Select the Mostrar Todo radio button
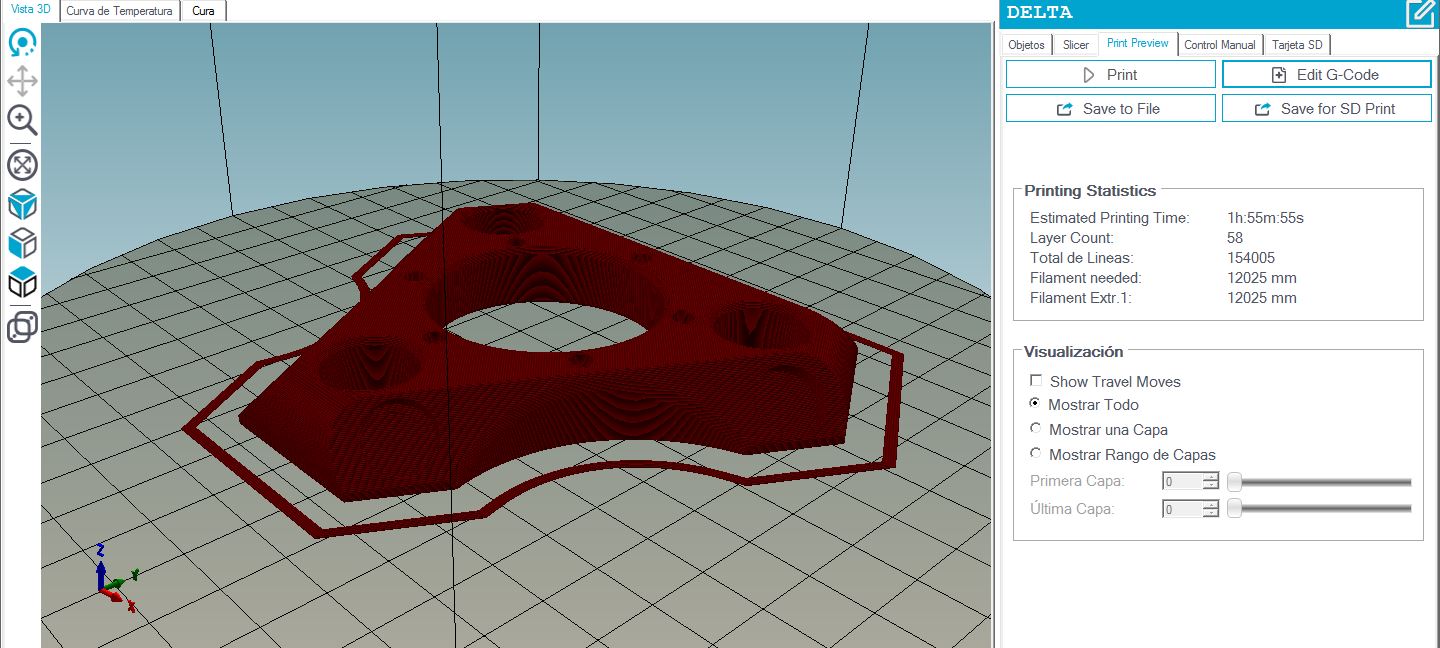This screenshot has height=648, width=1440. pos(1036,404)
